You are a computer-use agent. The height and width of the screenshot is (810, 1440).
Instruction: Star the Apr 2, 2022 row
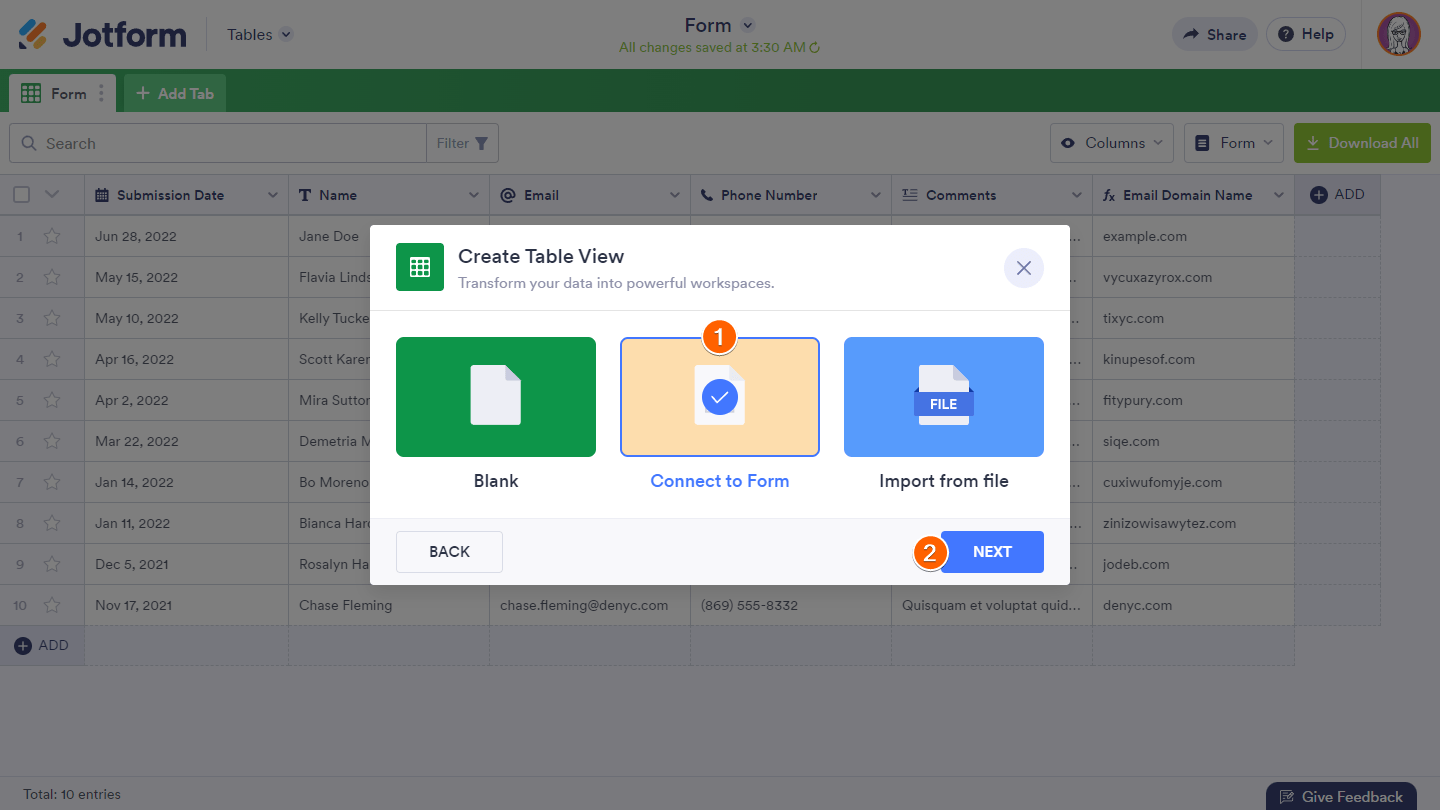pos(52,401)
